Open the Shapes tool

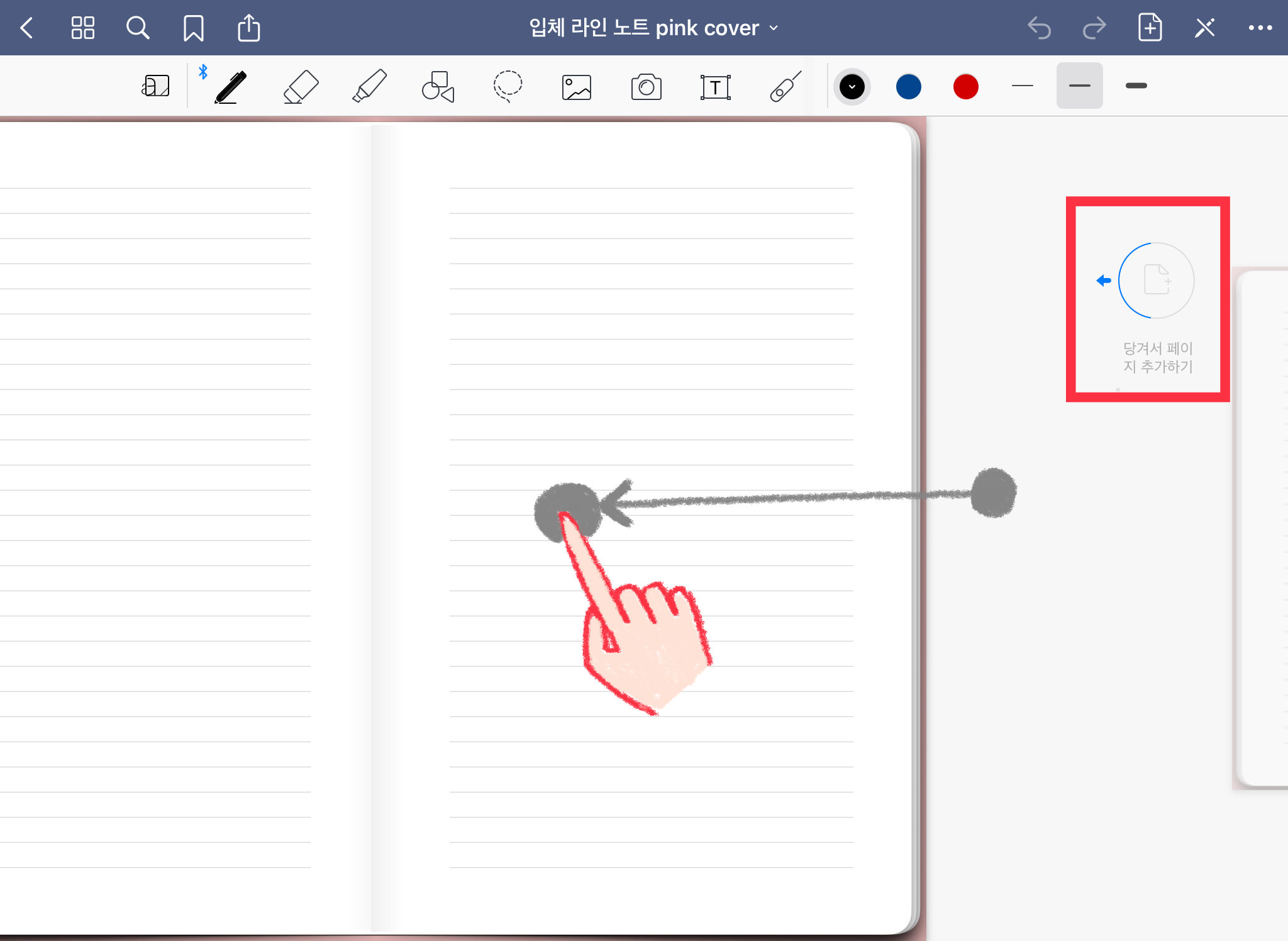pos(438,87)
